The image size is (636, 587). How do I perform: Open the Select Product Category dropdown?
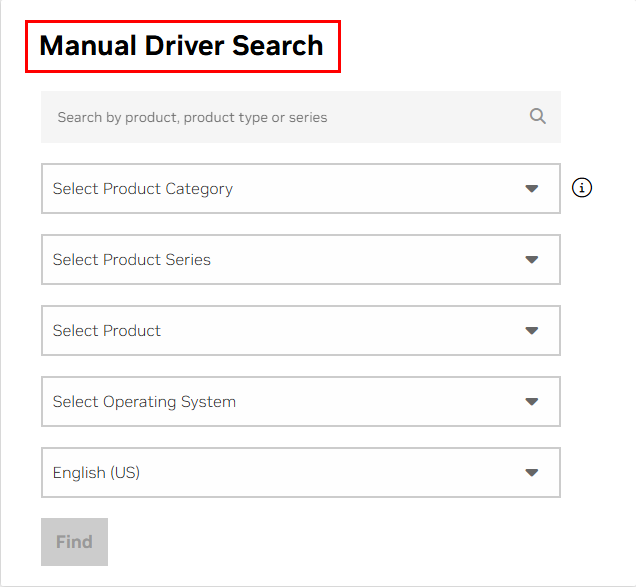click(x=300, y=189)
